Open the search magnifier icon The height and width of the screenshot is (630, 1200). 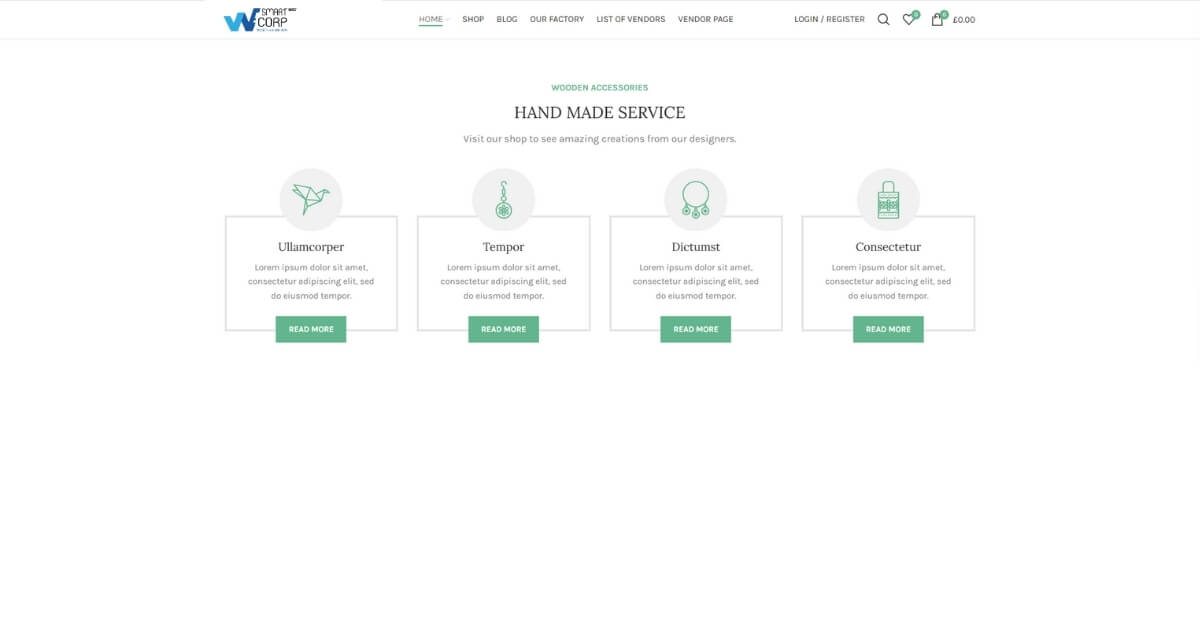[x=883, y=19]
